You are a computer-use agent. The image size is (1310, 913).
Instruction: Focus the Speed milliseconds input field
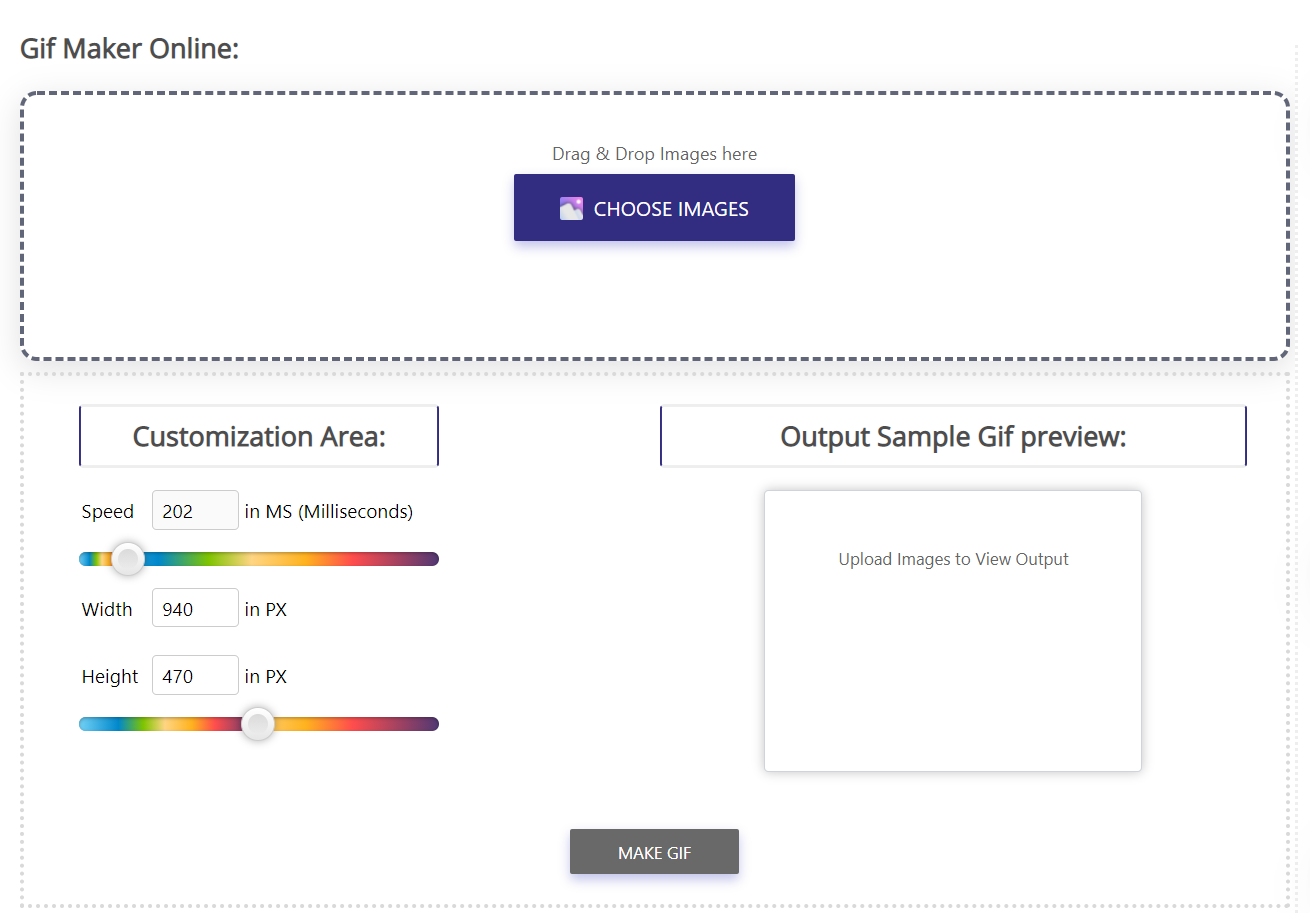pos(195,510)
